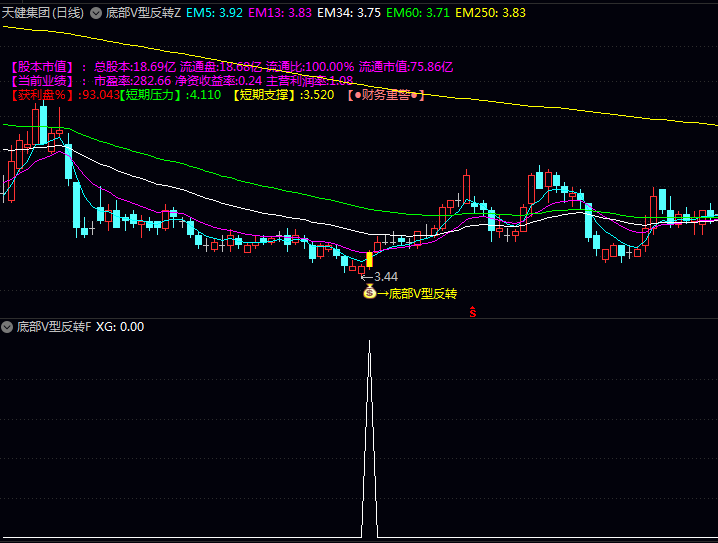Expand the 底部V型反转Z indicator dropdown arrow
The height and width of the screenshot is (543, 718).
click(x=96, y=13)
